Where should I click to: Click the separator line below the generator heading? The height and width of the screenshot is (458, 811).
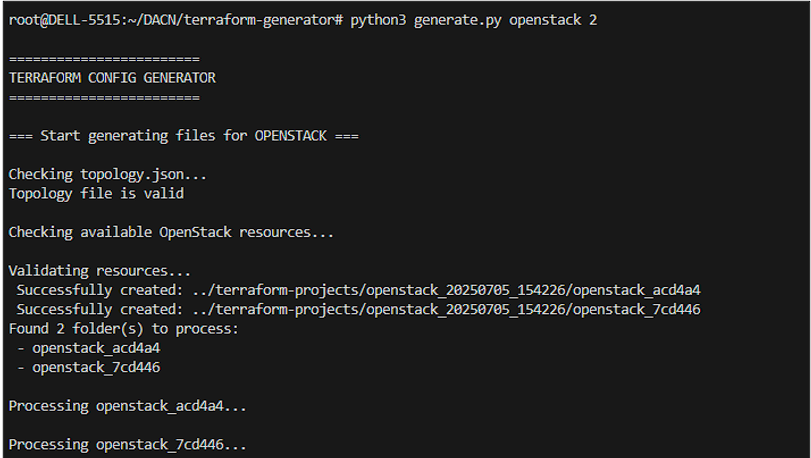[104, 98]
